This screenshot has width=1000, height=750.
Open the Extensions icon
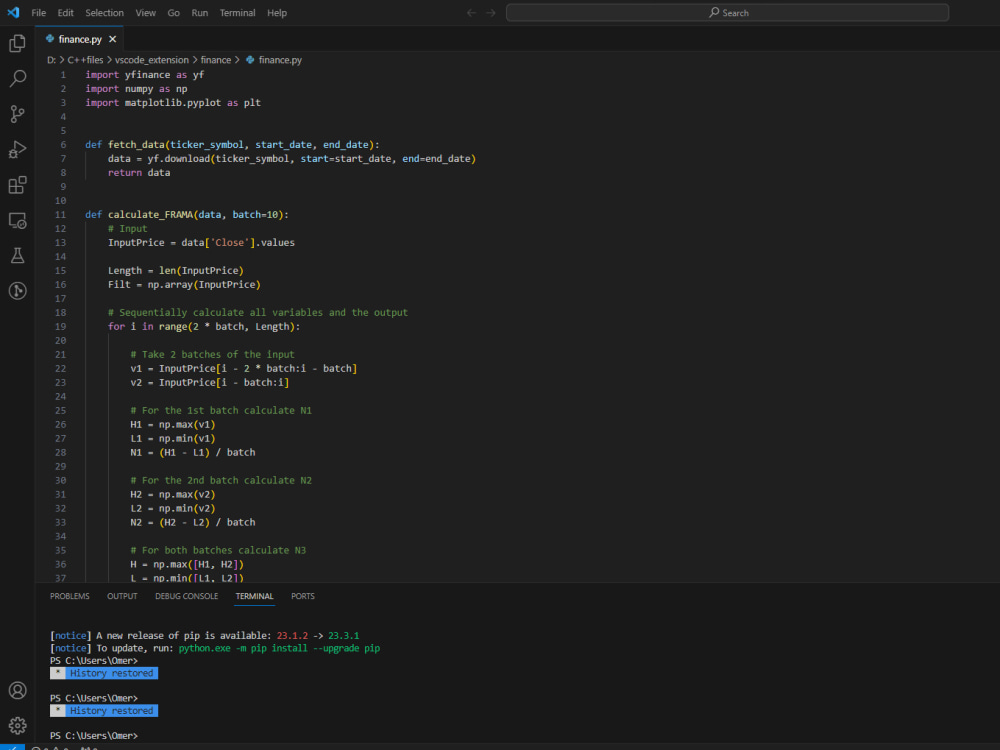click(x=16, y=185)
